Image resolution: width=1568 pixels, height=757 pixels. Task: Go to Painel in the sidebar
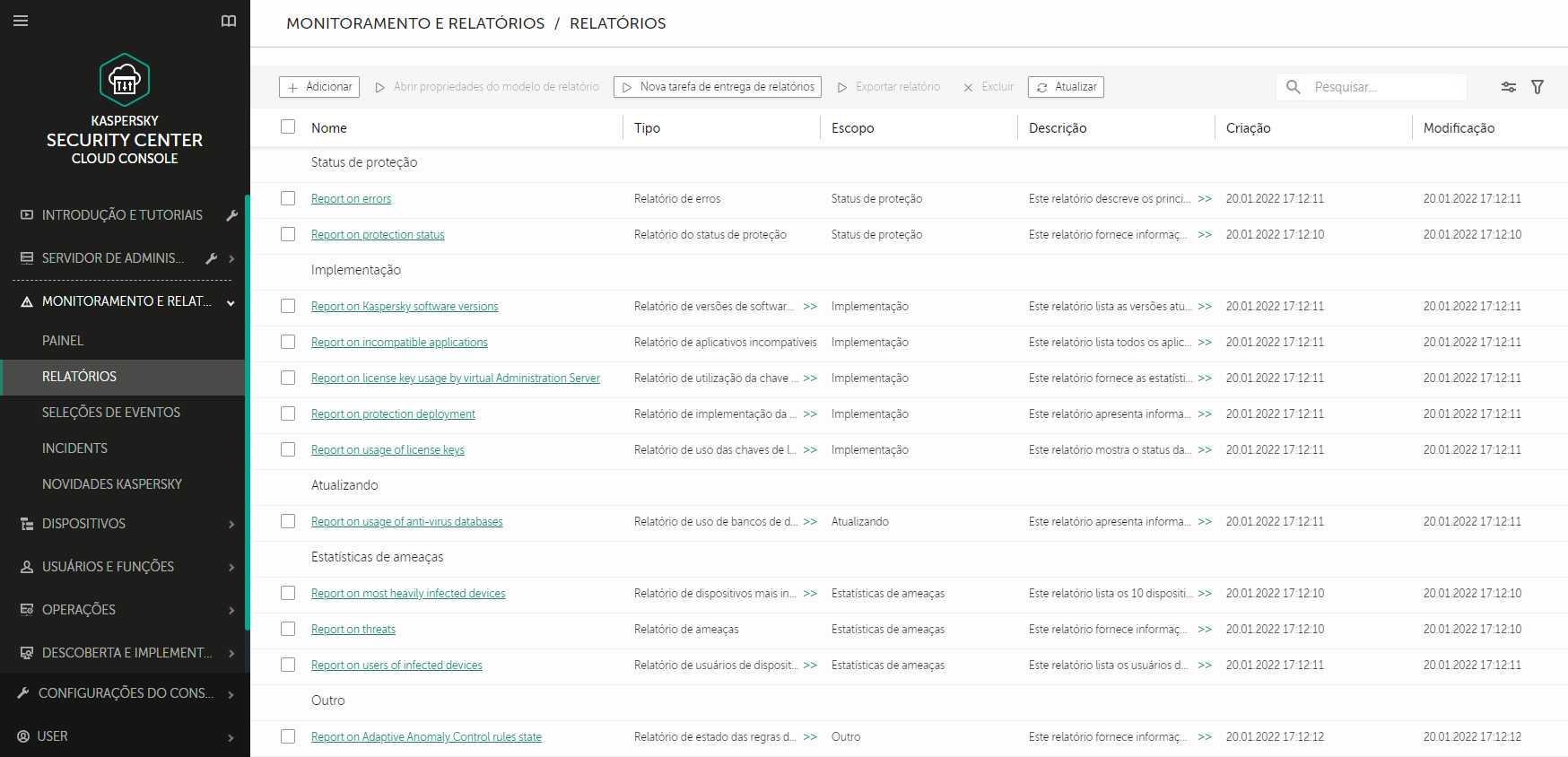coord(63,341)
